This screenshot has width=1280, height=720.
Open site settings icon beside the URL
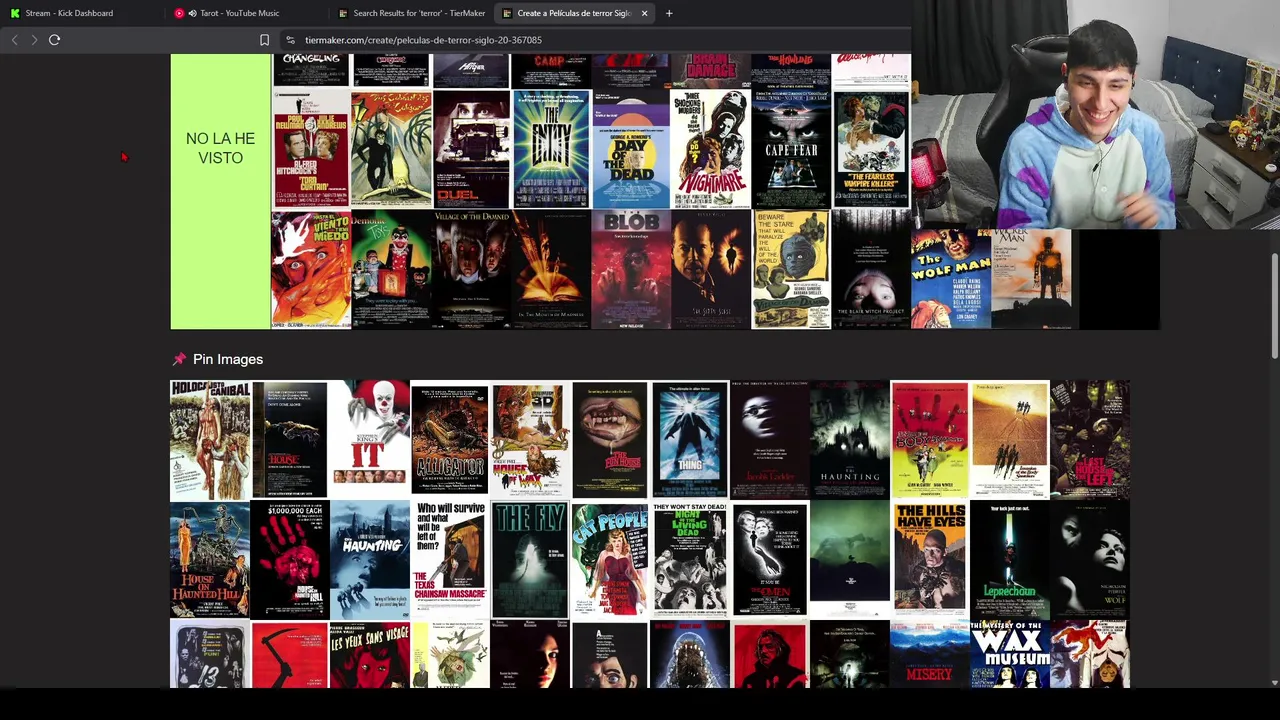click(290, 40)
